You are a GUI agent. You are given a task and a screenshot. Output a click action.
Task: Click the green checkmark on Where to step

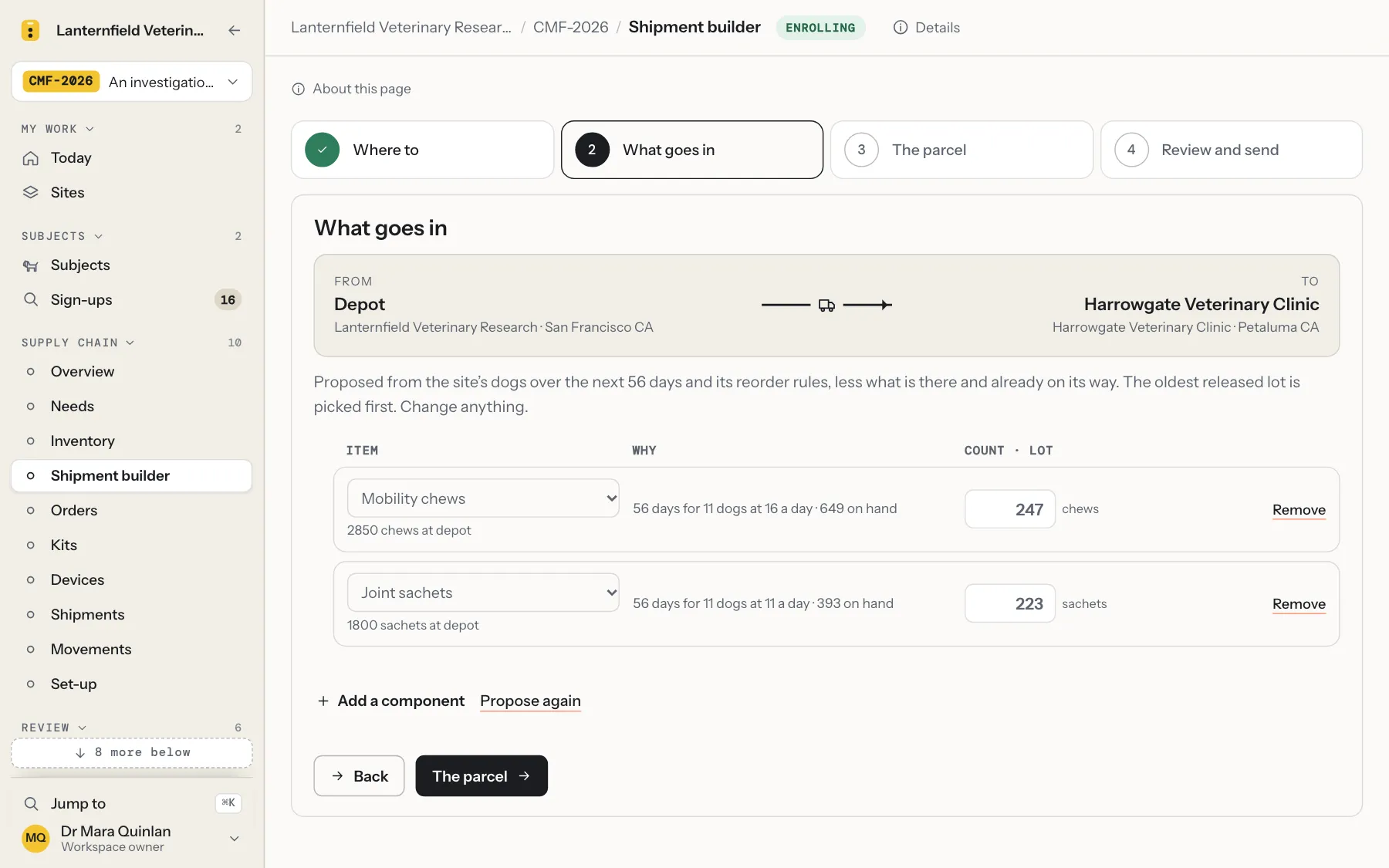[x=323, y=150]
